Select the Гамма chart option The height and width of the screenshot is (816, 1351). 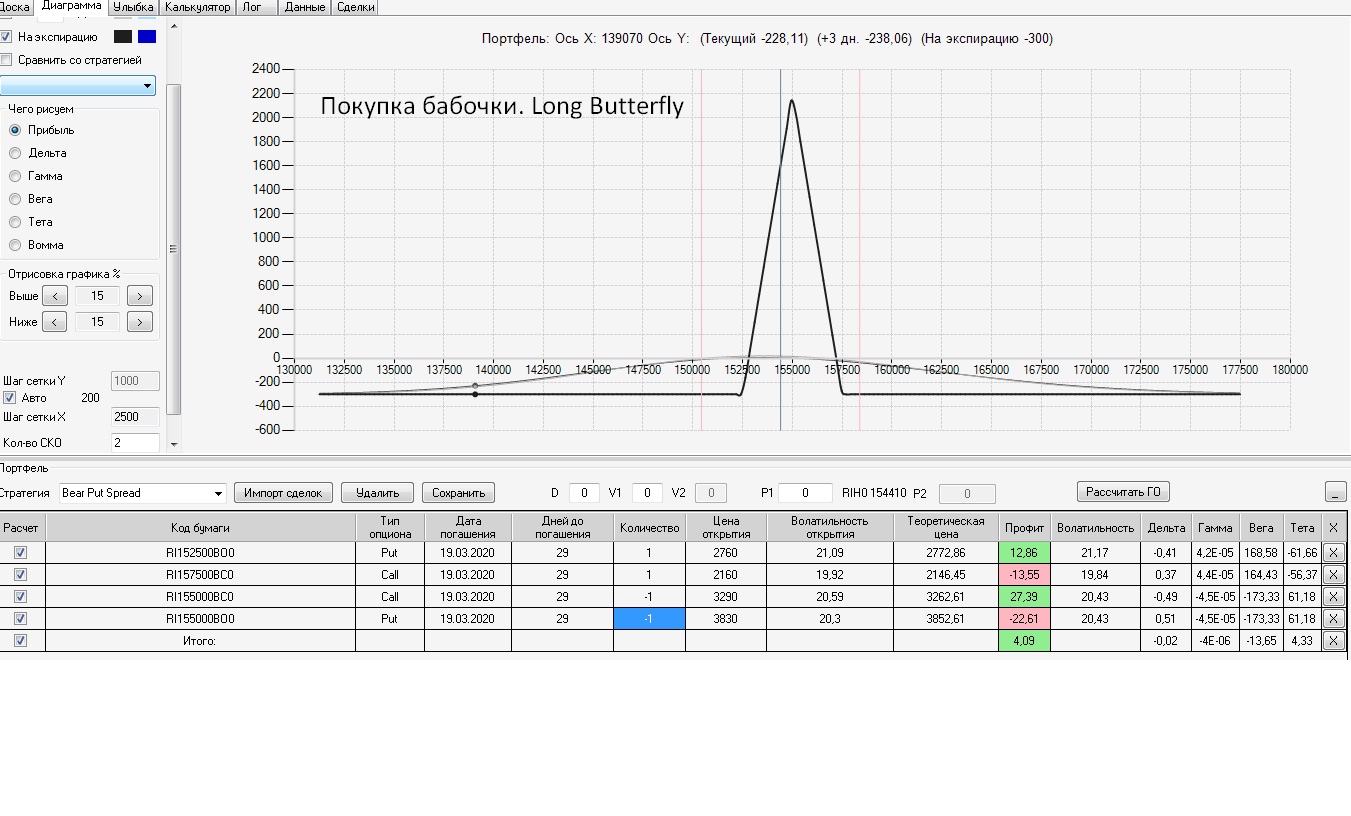point(15,176)
